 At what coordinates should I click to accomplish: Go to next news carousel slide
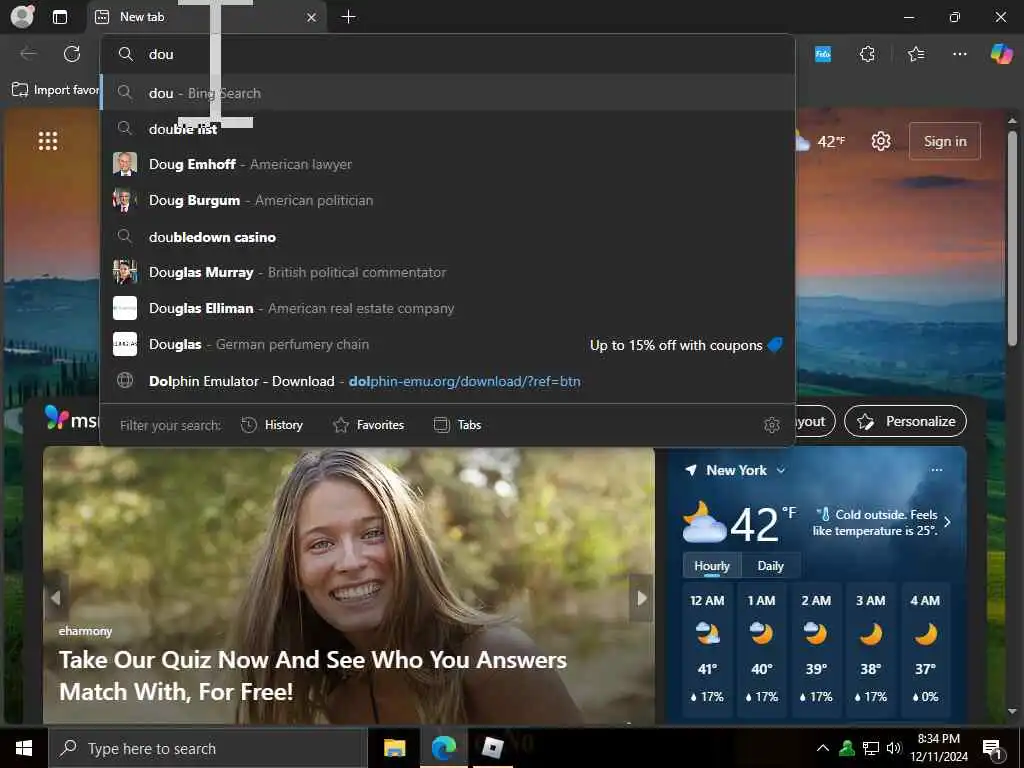[x=641, y=598]
